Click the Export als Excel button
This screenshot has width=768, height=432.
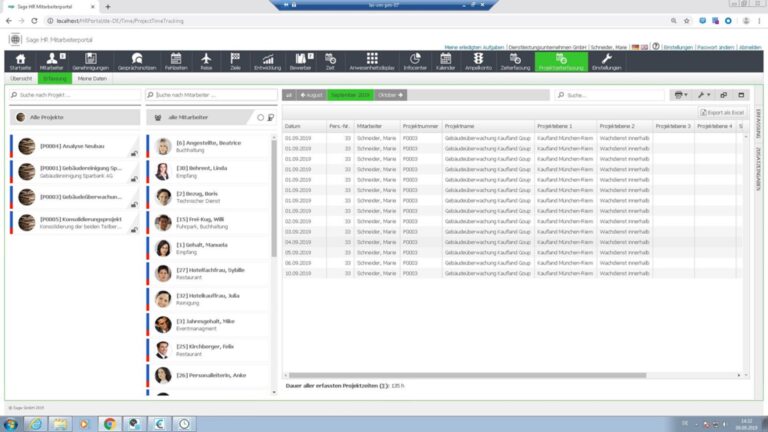721,112
